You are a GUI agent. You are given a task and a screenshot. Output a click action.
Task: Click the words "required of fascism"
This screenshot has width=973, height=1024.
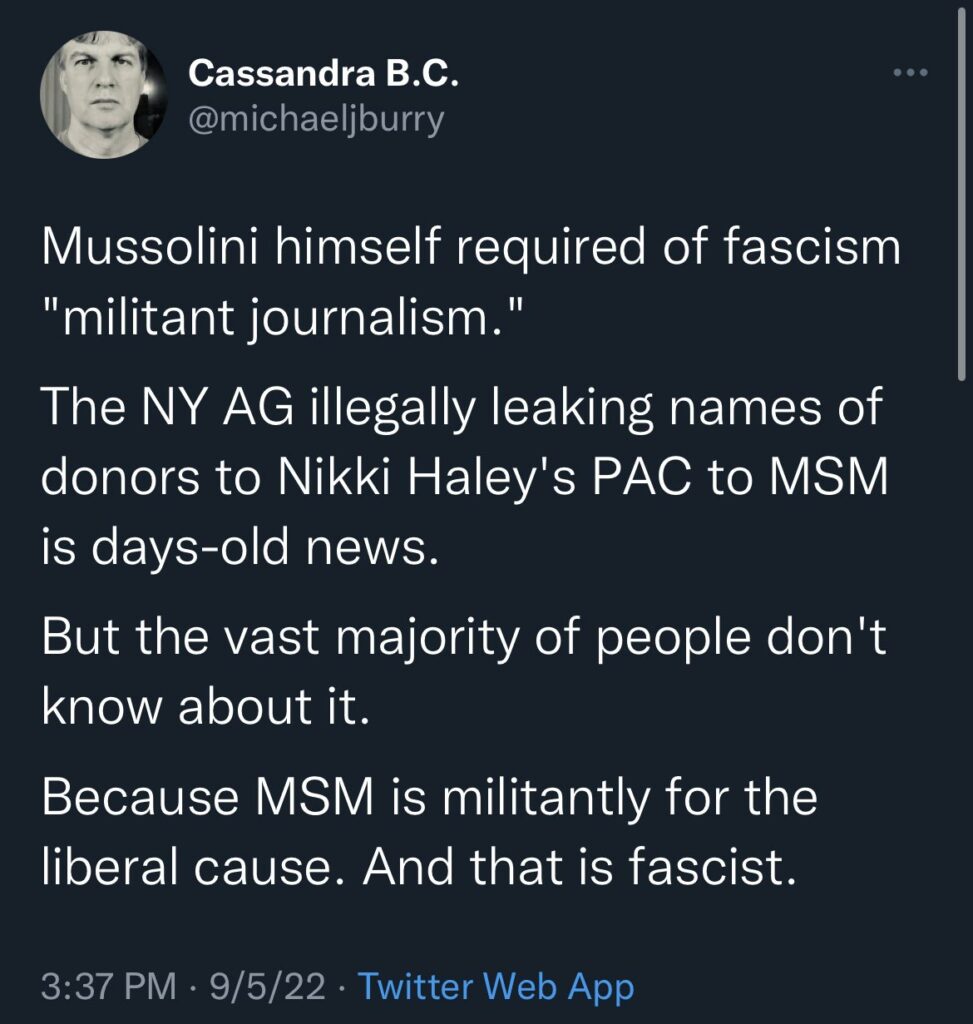click(x=663, y=247)
